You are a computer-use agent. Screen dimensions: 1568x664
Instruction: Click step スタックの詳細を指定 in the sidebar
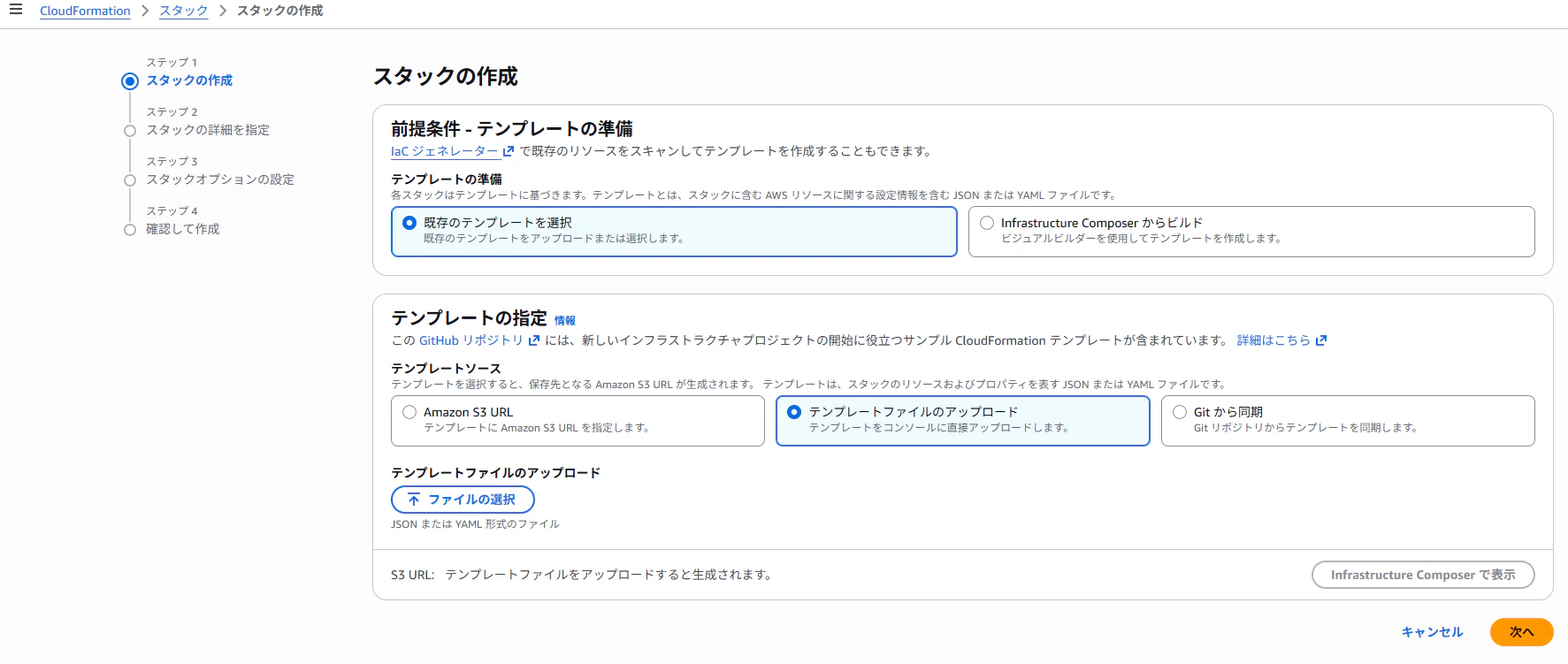[x=208, y=130]
